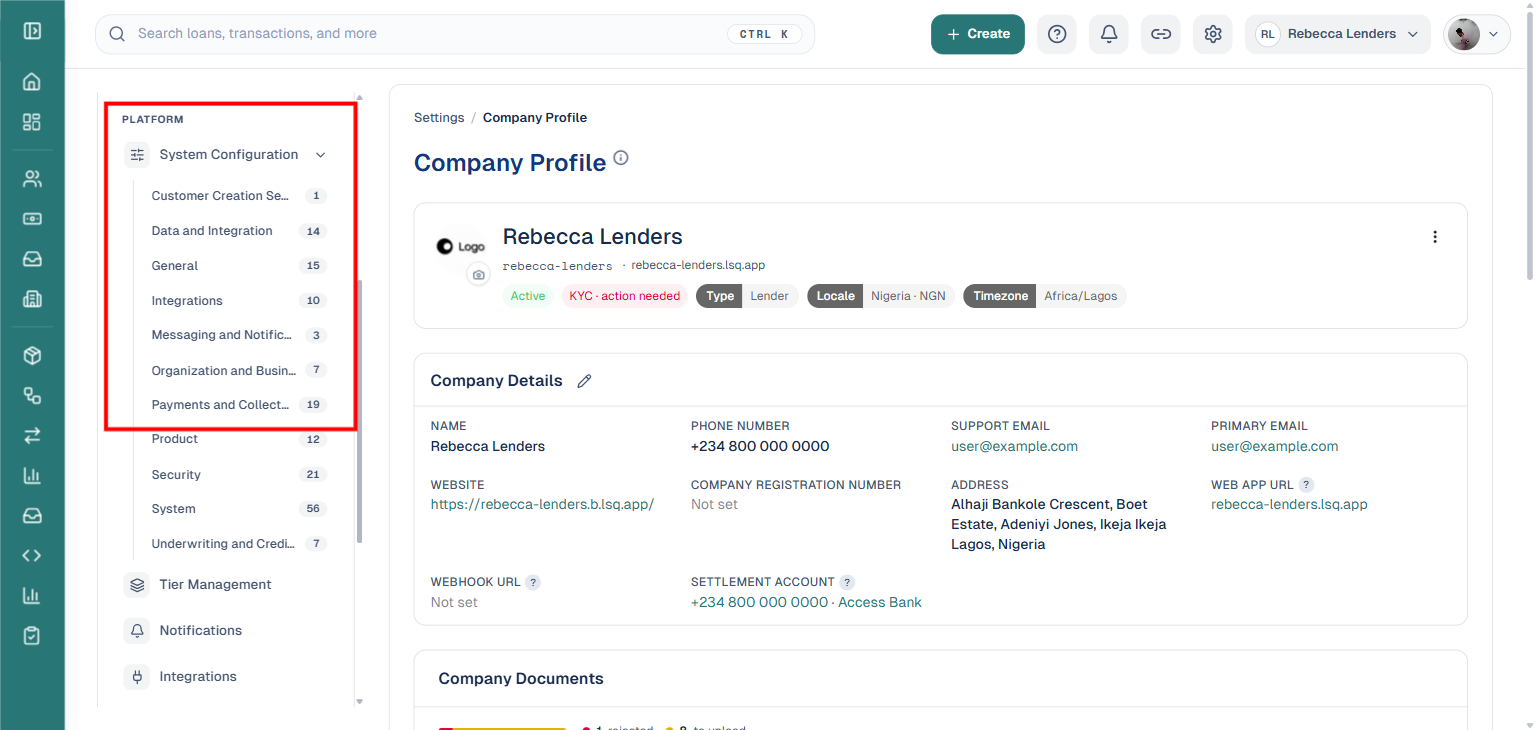
Task: Select Payments and Collect... settings
Action: click(239, 405)
